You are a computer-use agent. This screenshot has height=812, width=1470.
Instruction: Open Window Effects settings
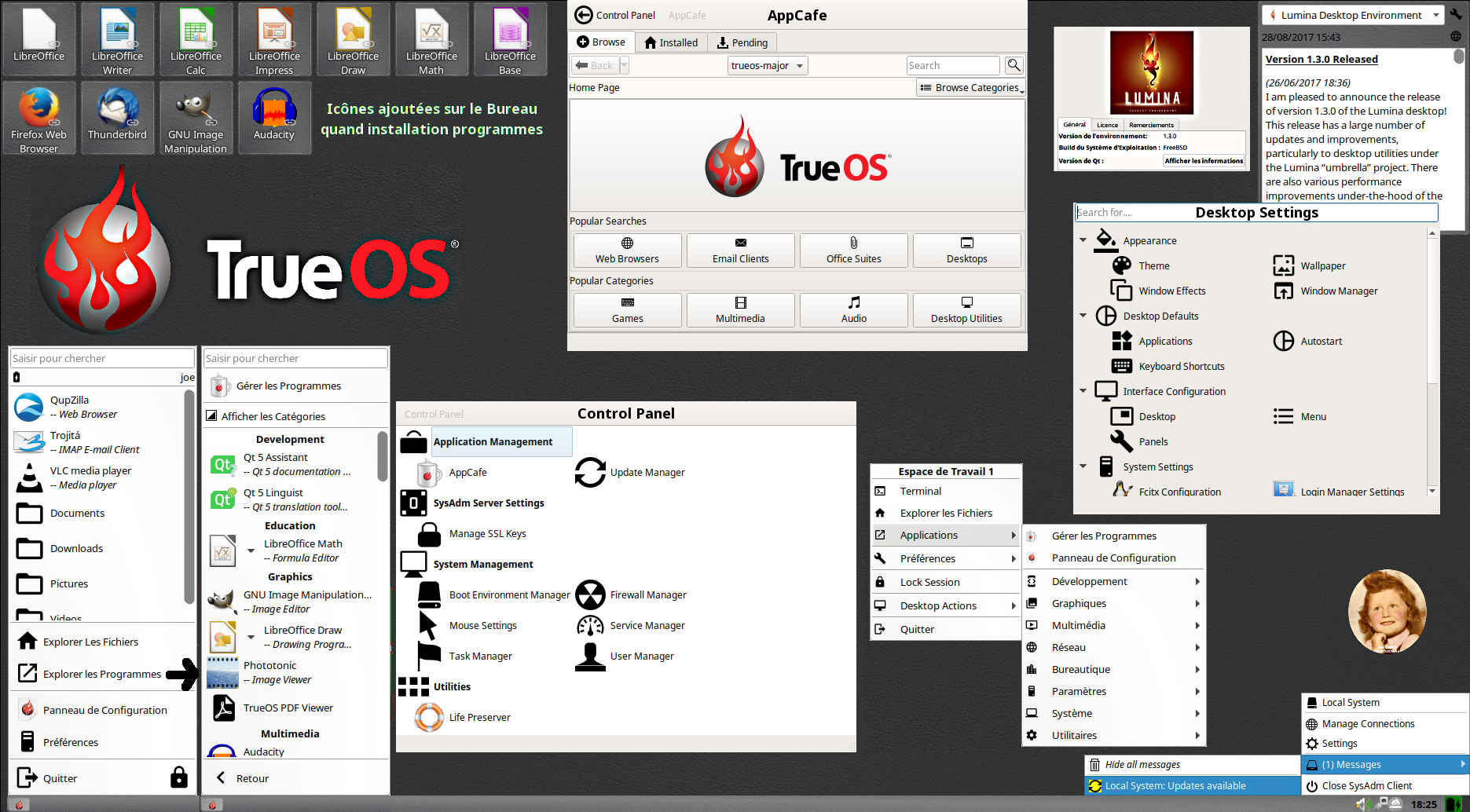(x=1158, y=291)
